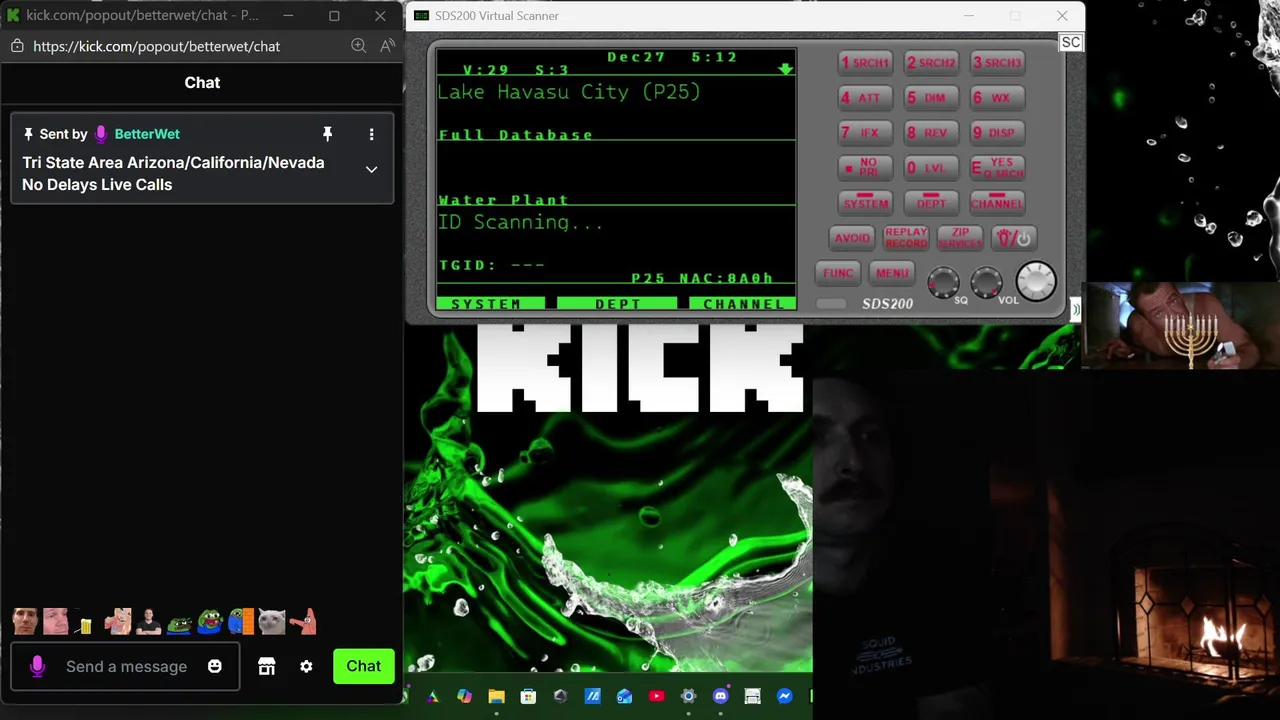Insert the first face emote
Viewport: 1280px width, 720px height.
pyautogui.click(x=25, y=622)
